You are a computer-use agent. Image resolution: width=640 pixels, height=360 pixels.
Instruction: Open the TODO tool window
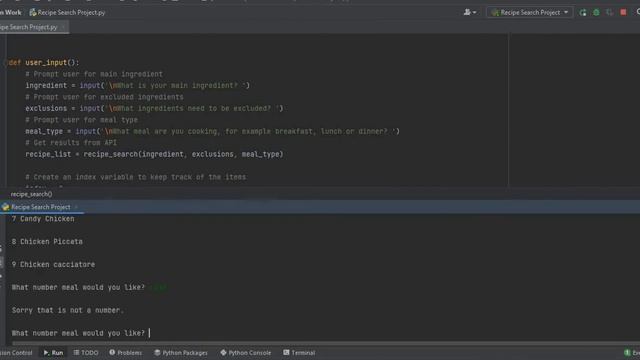point(86,353)
